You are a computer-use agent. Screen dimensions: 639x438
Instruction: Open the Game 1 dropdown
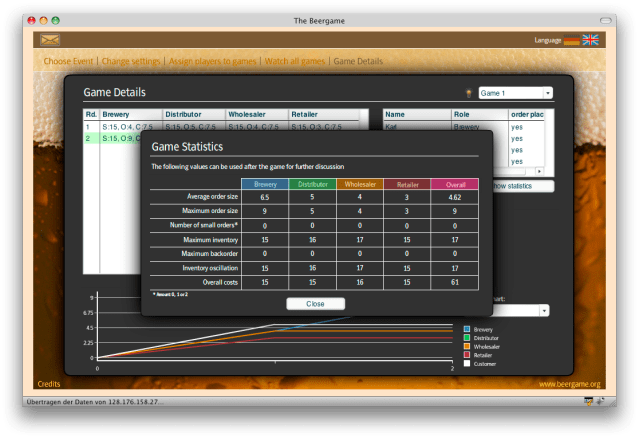pyautogui.click(x=516, y=93)
